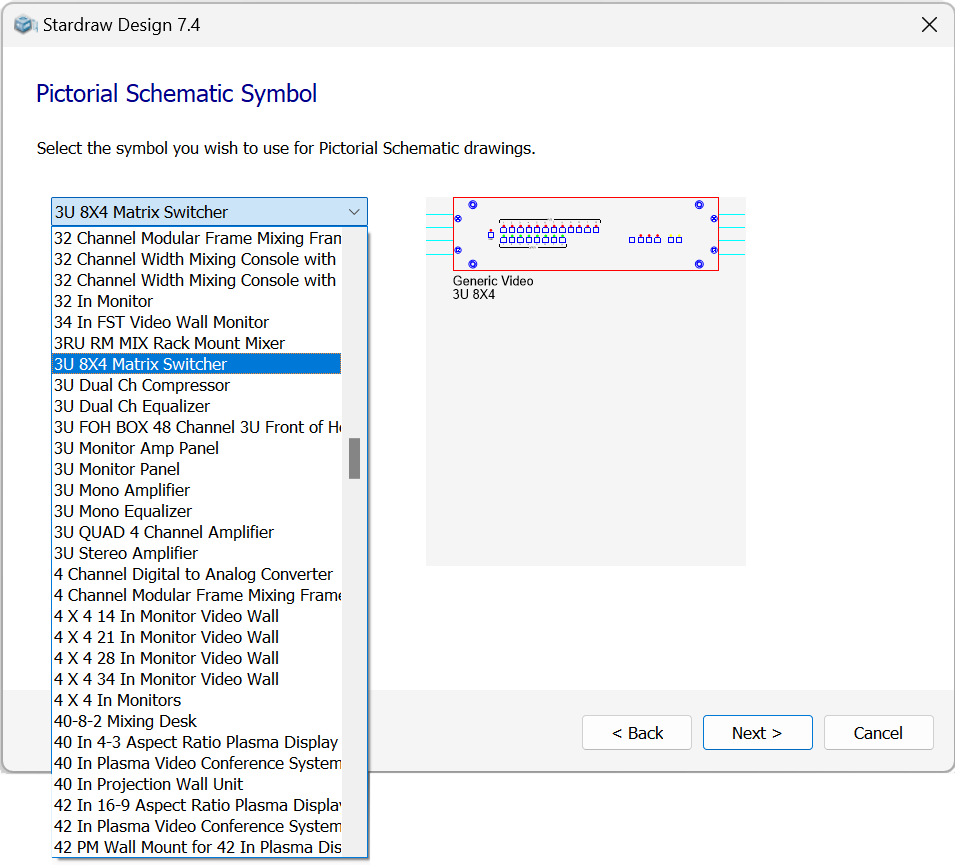Choose 40 In Projection Wall Unit
955x865 pixels.
pos(197,785)
